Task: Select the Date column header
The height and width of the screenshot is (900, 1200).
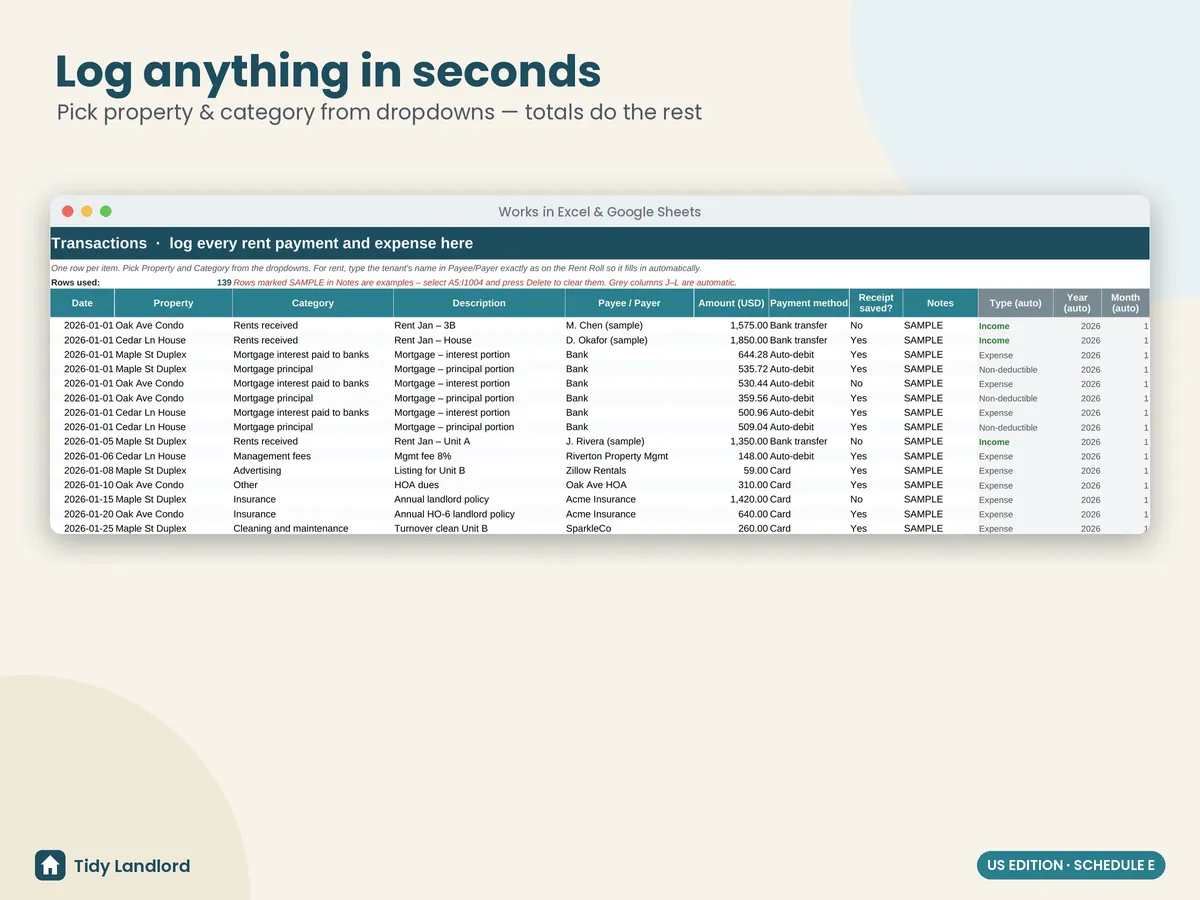Action: coord(82,303)
